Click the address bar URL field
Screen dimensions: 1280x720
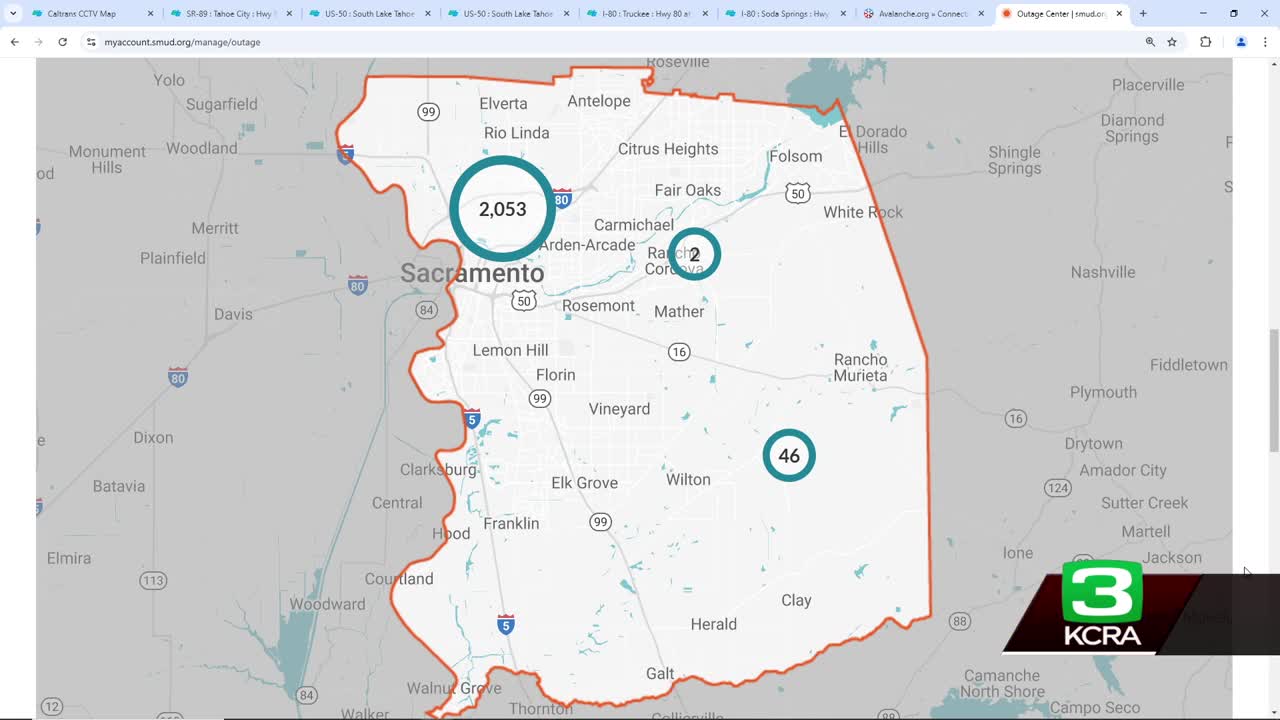tap(400, 42)
